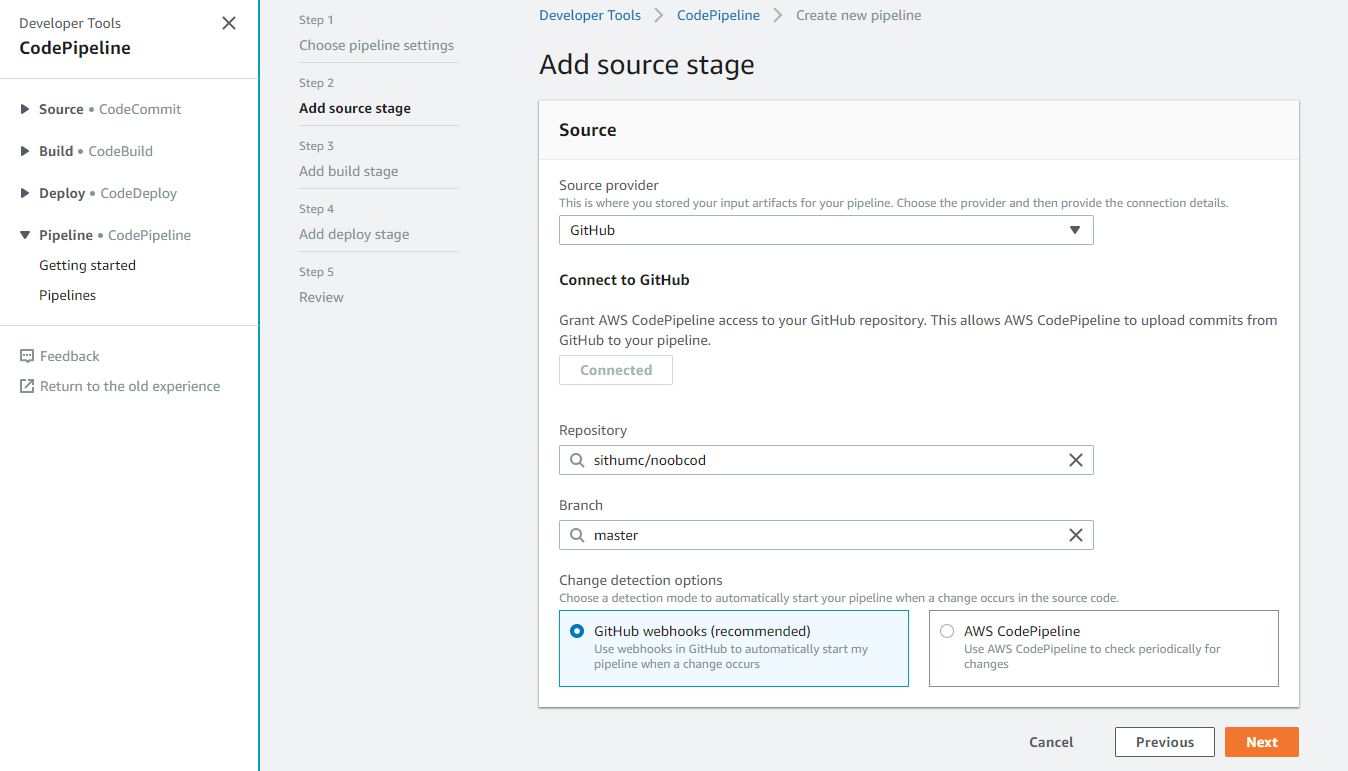Clear the Repository field with X icon
The height and width of the screenshot is (771, 1348).
(x=1076, y=460)
